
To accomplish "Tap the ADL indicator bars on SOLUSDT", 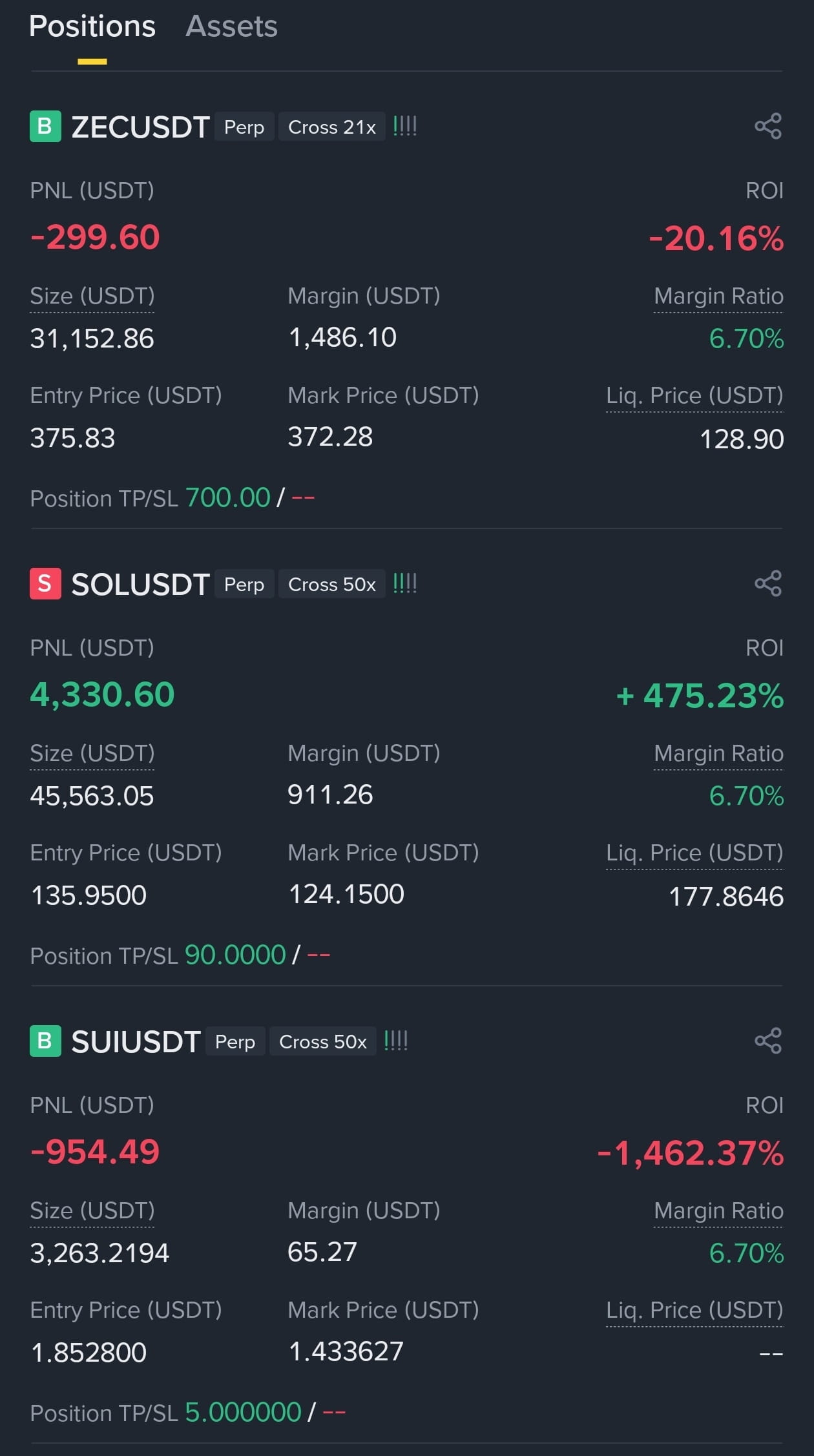I will [405, 583].
